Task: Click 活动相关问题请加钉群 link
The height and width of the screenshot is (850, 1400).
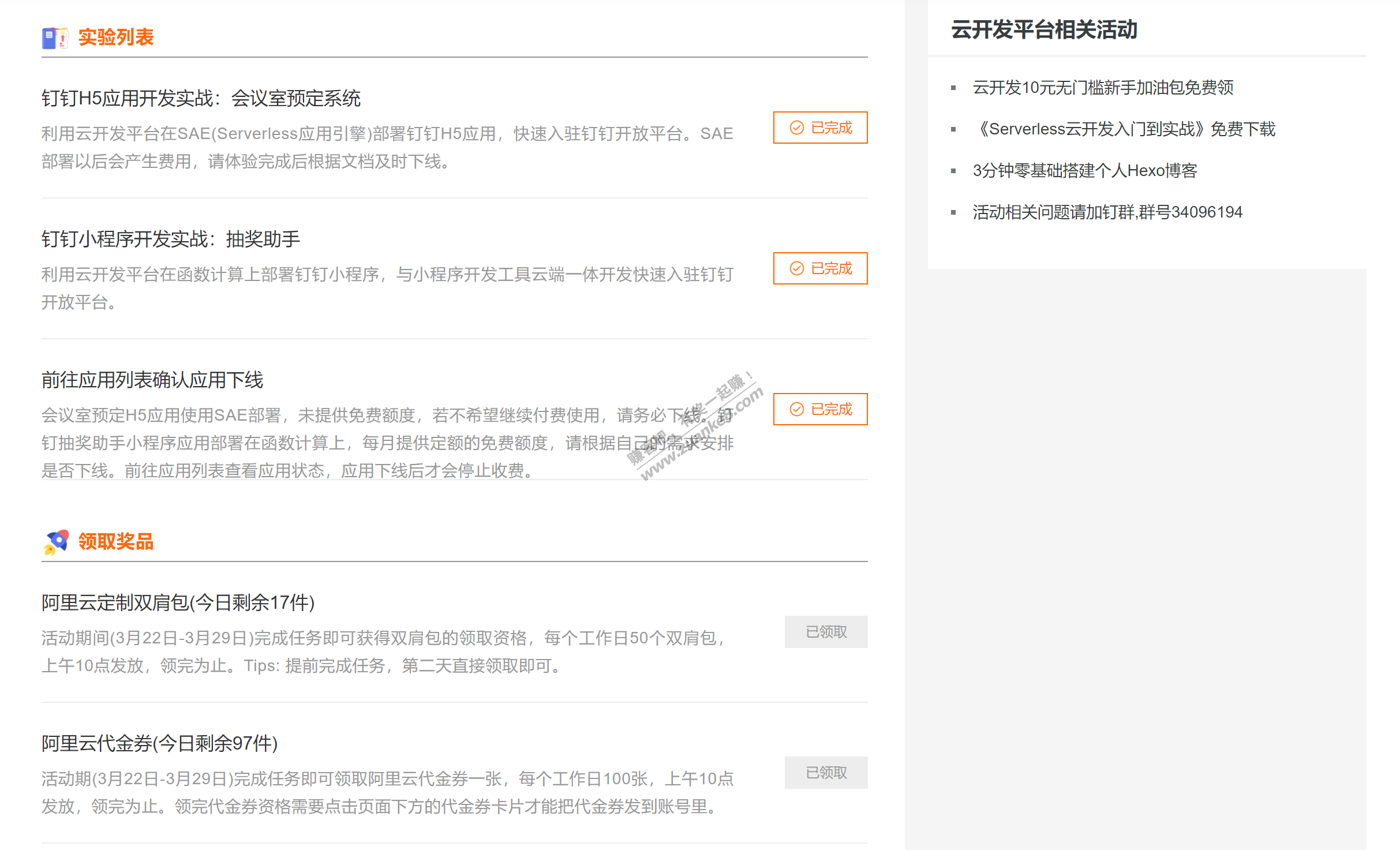Action: [x=1107, y=212]
